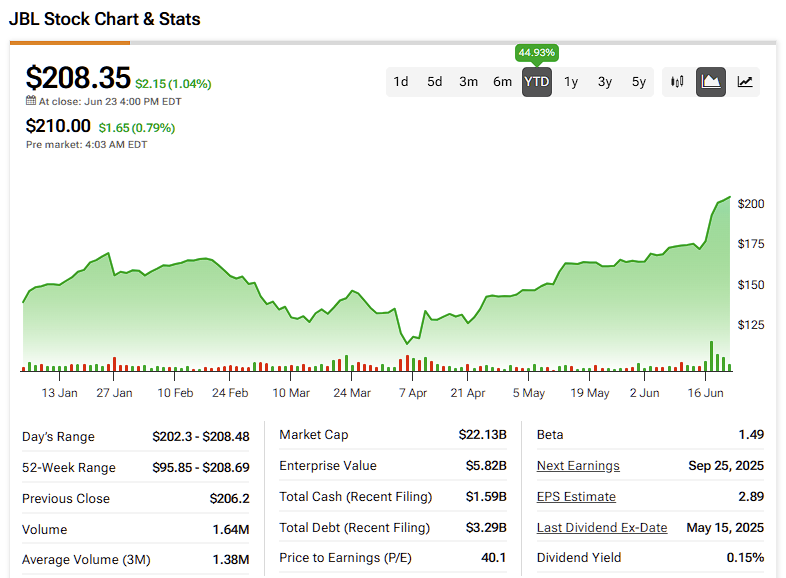786x578 pixels.
Task: Click the May 15, 2025 ex-dividend date
Action: 725,528
